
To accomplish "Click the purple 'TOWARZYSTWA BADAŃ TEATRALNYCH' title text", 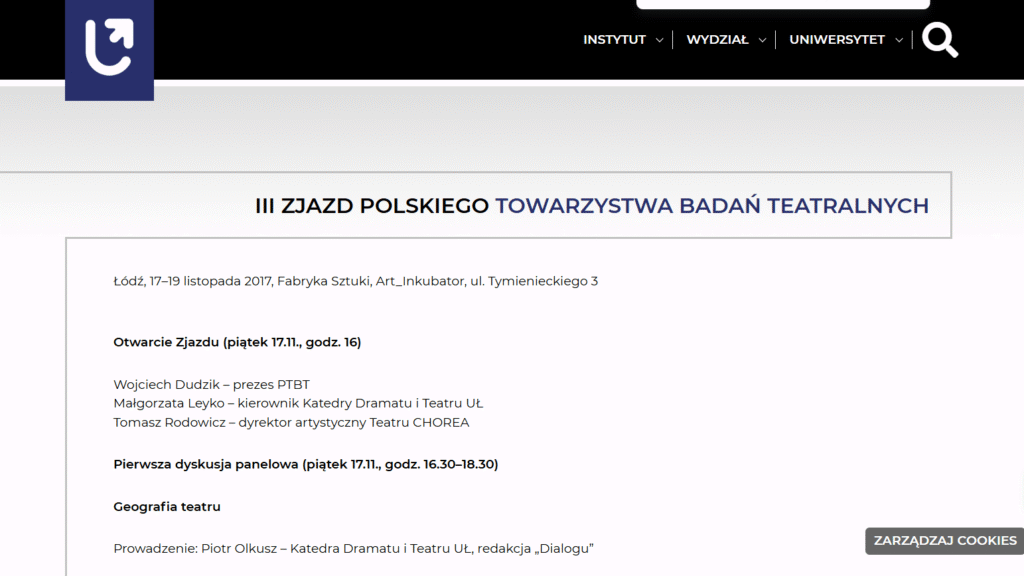I will (711, 206).
